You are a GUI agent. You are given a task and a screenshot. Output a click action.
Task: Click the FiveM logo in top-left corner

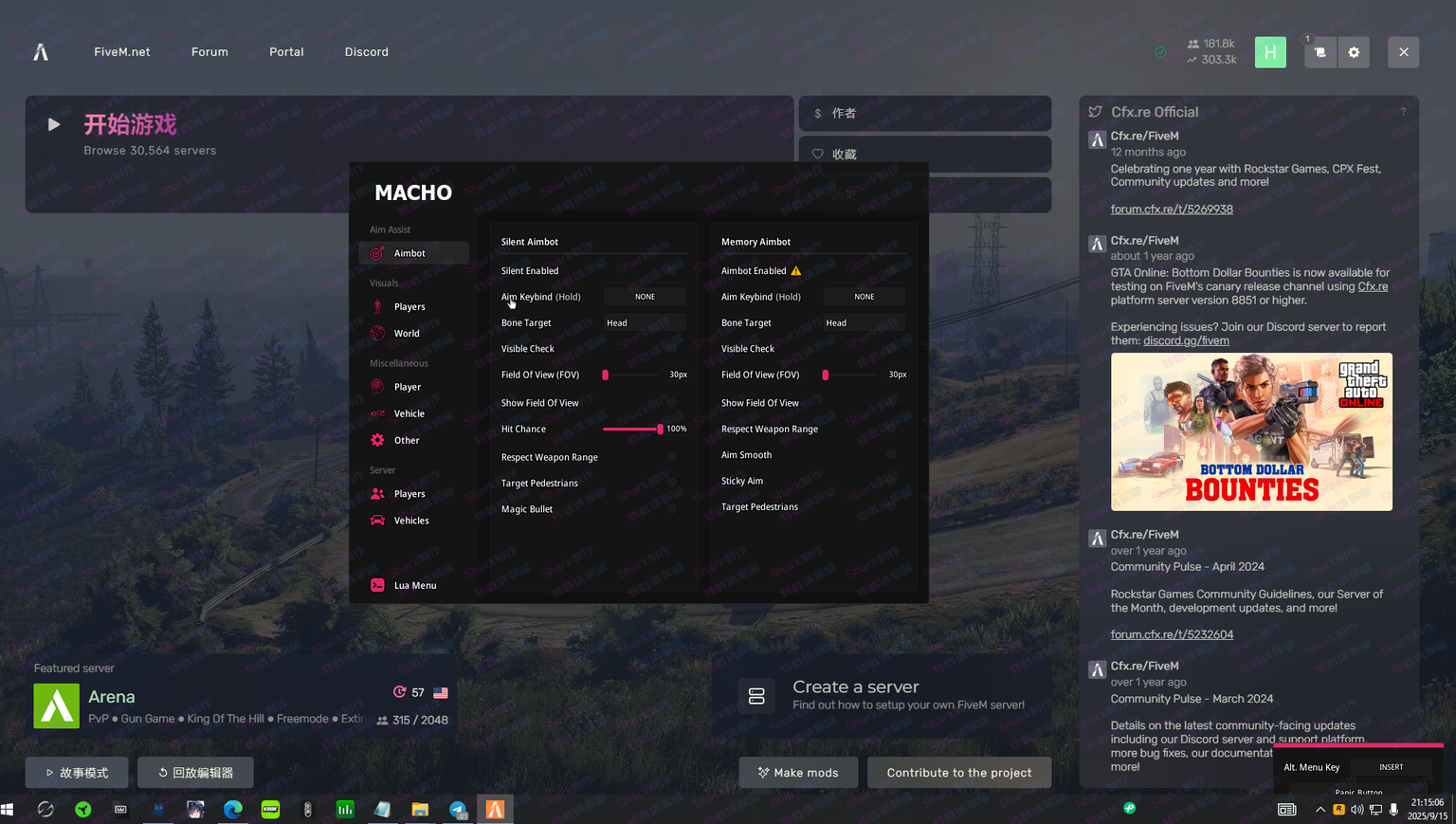[x=41, y=52]
